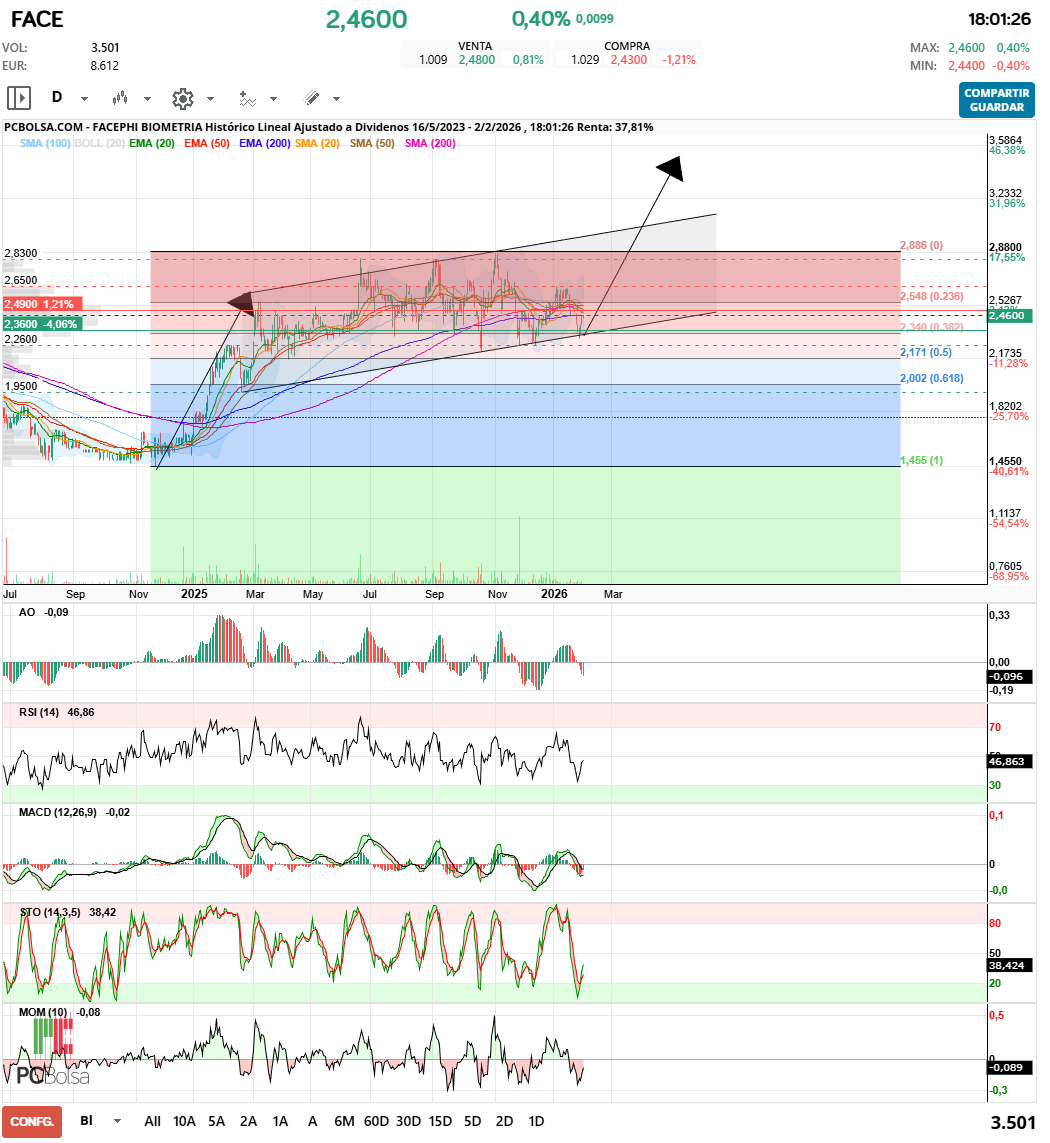Toggle the left side panel icon
1050x1143 pixels.
(18, 97)
